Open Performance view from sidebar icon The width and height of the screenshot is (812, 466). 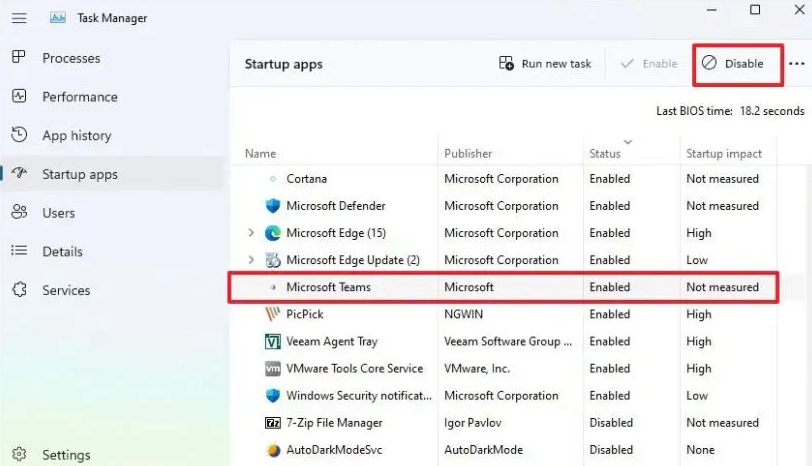[19, 97]
